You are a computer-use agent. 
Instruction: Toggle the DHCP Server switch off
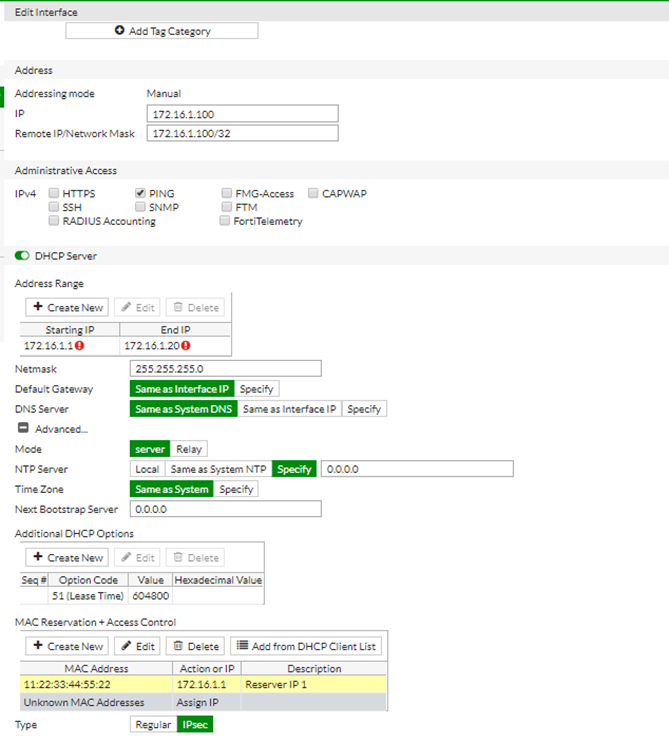[22, 256]
